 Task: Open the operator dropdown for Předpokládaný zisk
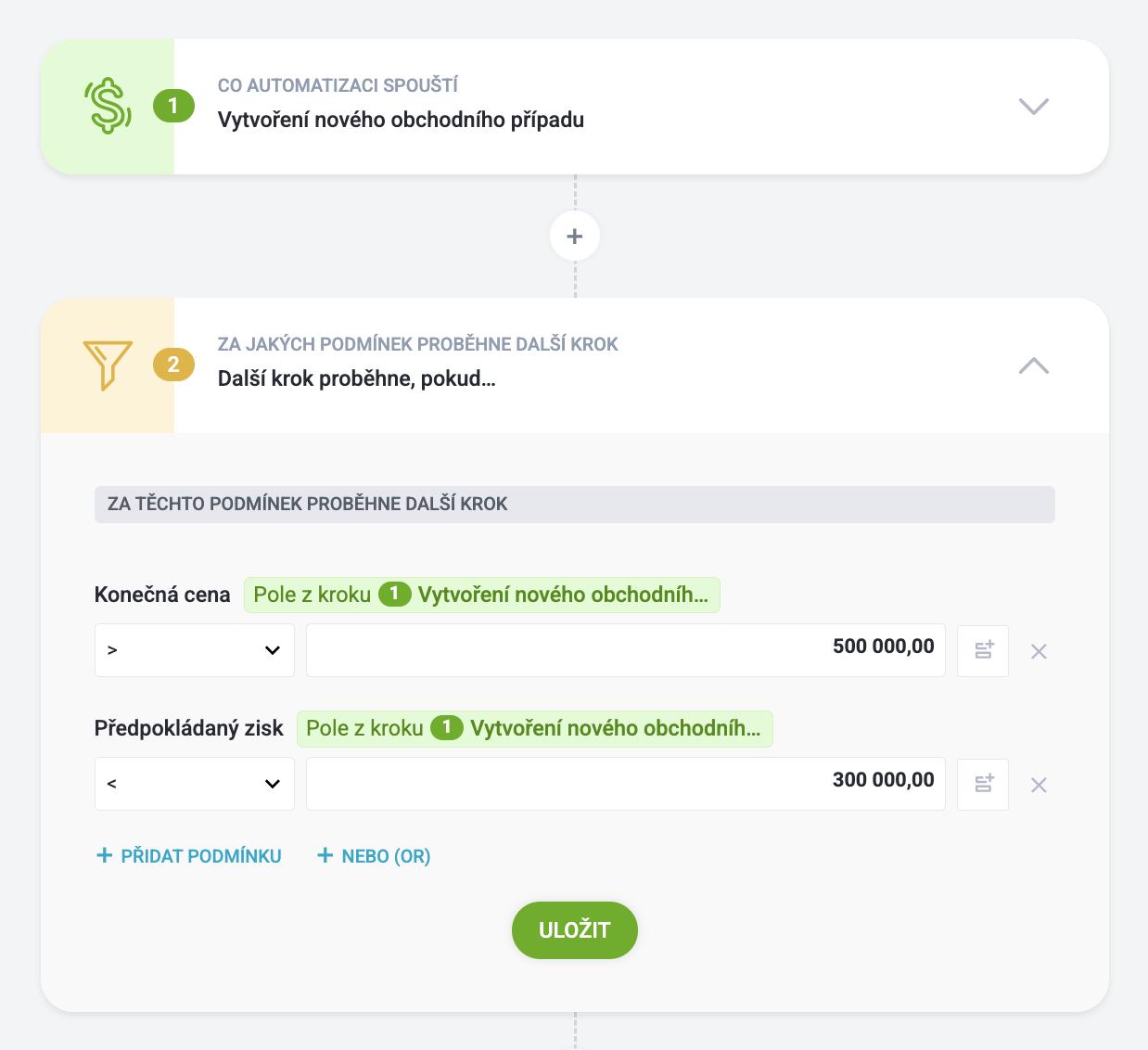195,784
